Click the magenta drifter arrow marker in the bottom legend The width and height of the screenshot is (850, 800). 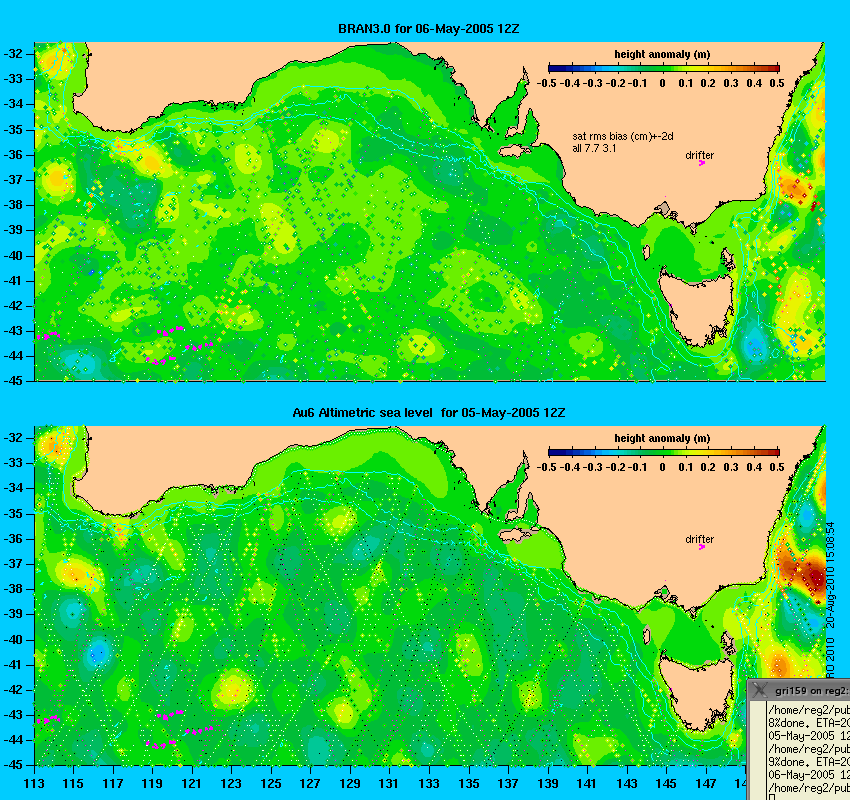pos(701,547)
